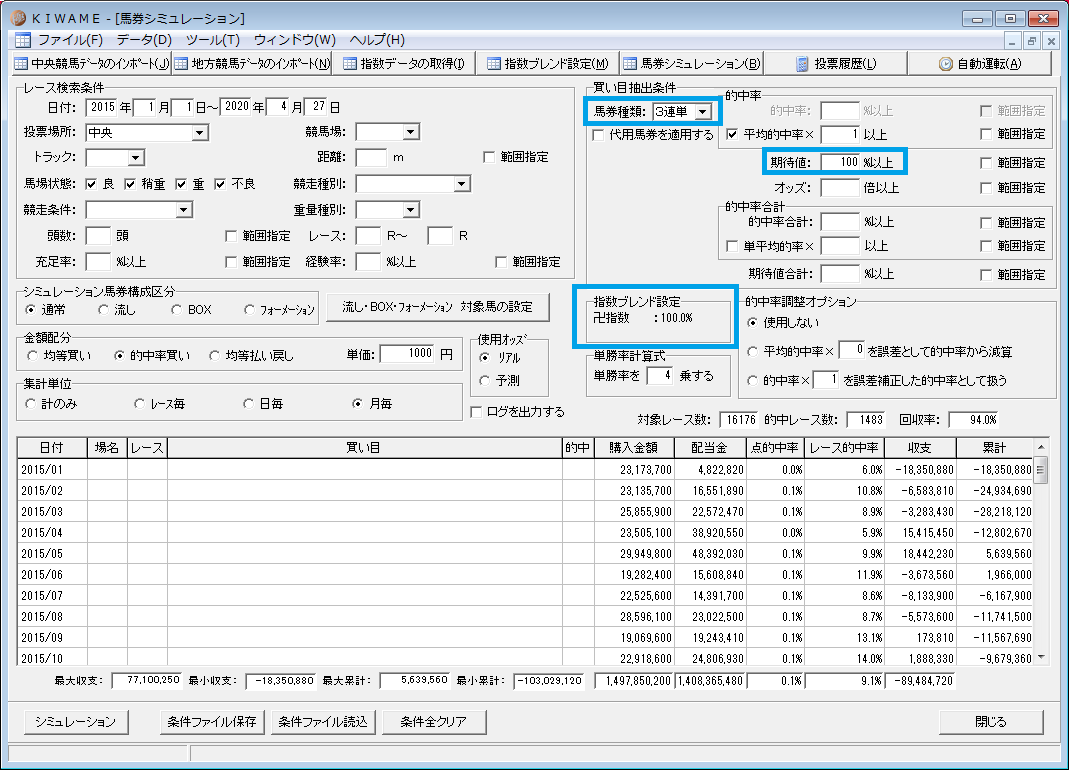The image size is (1069, 770).
Task: Click the 収支 column header
Action: [920, 448]
